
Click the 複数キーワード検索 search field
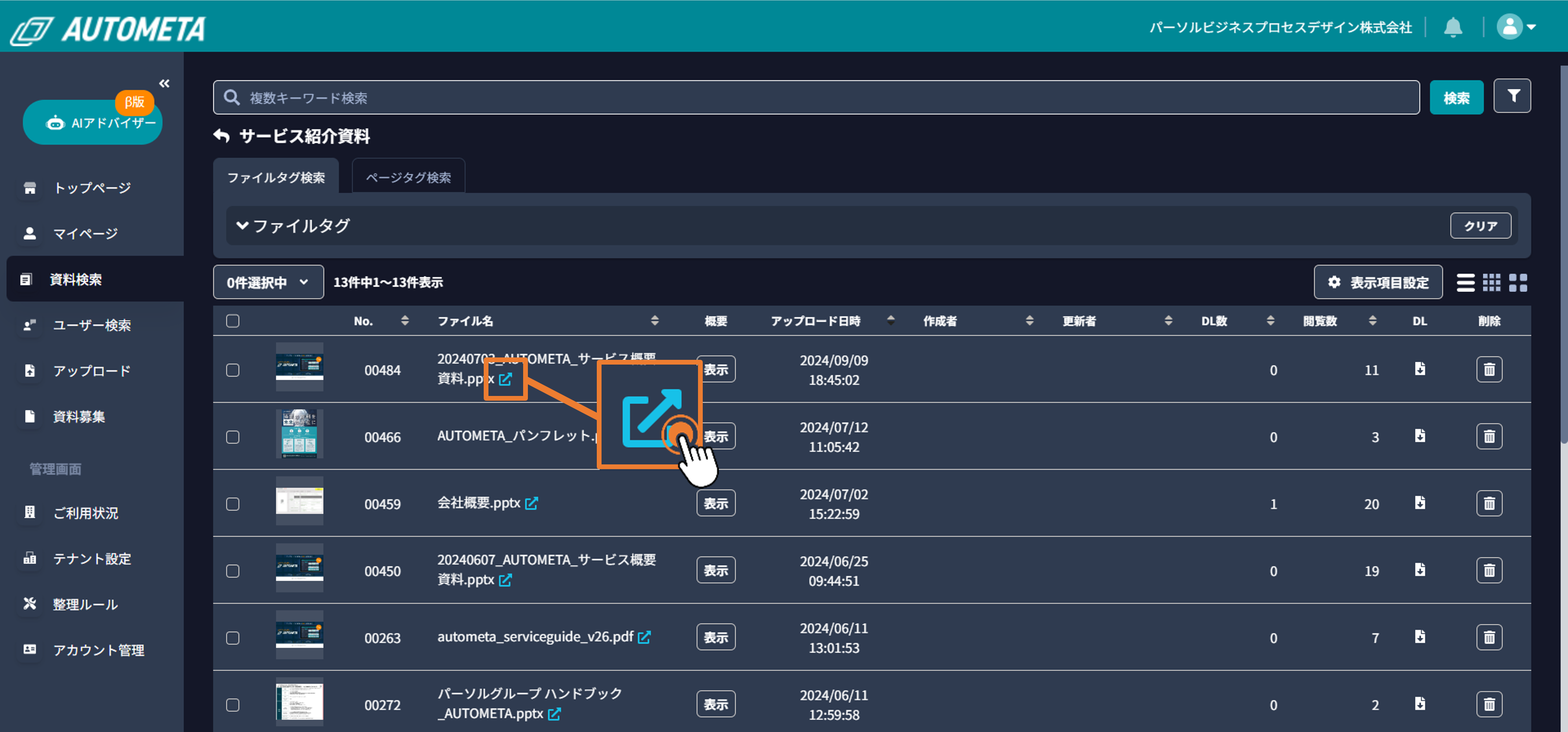point(816,97)
